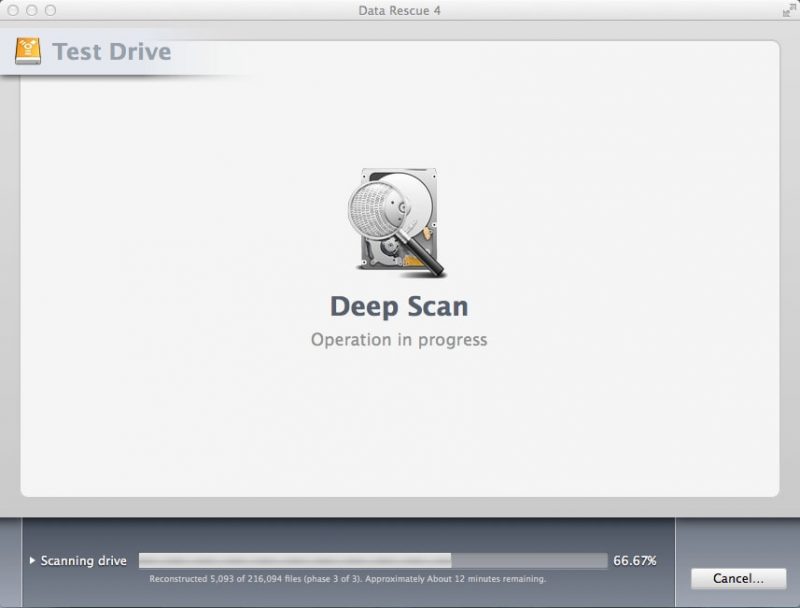Click the Test Drive title label
Screen dimensions: 800x608
pyautogui.click(x=112, y=52)
